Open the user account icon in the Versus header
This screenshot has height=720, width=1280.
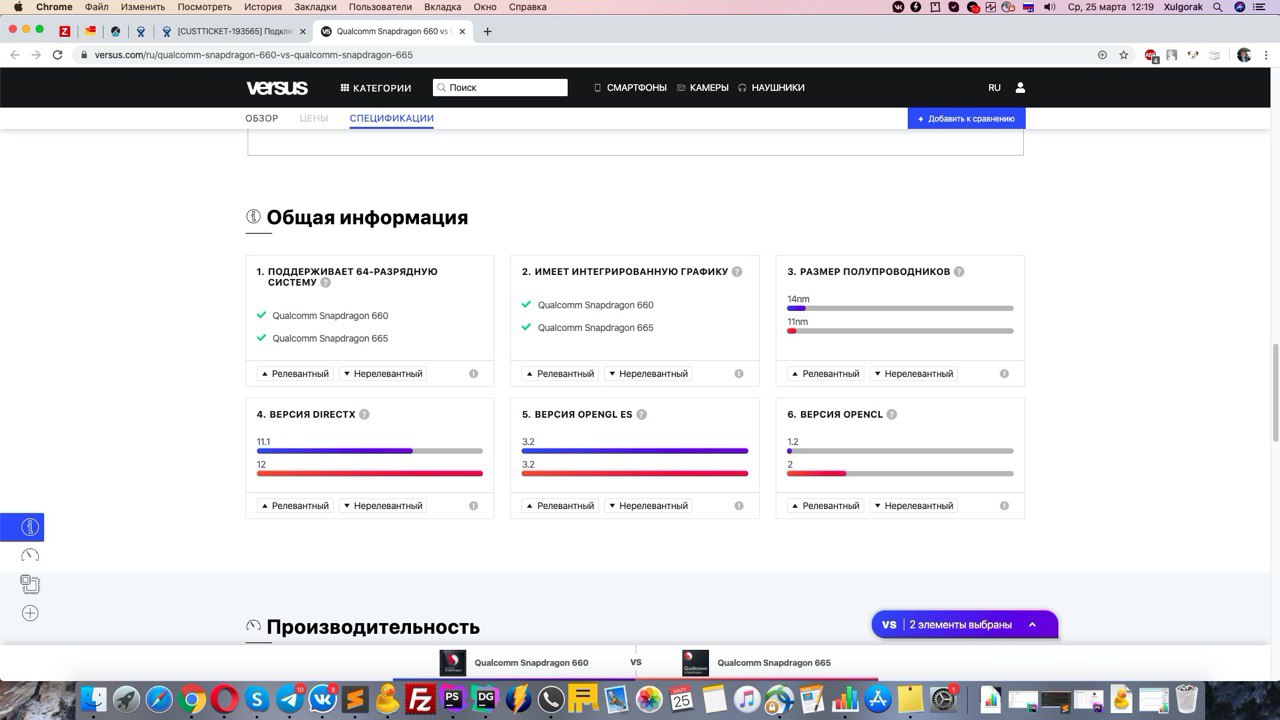click(x=1020, y=88)
